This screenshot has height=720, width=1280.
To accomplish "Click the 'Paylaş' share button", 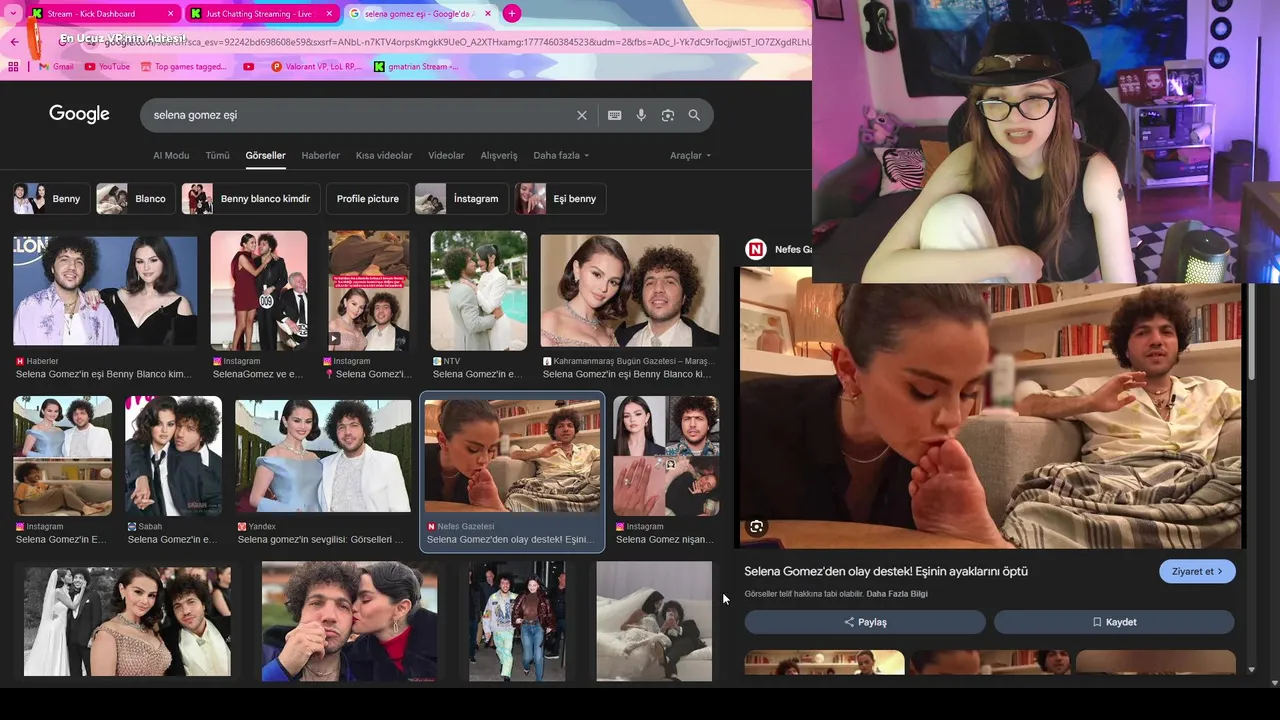I will tap(865, 622).
